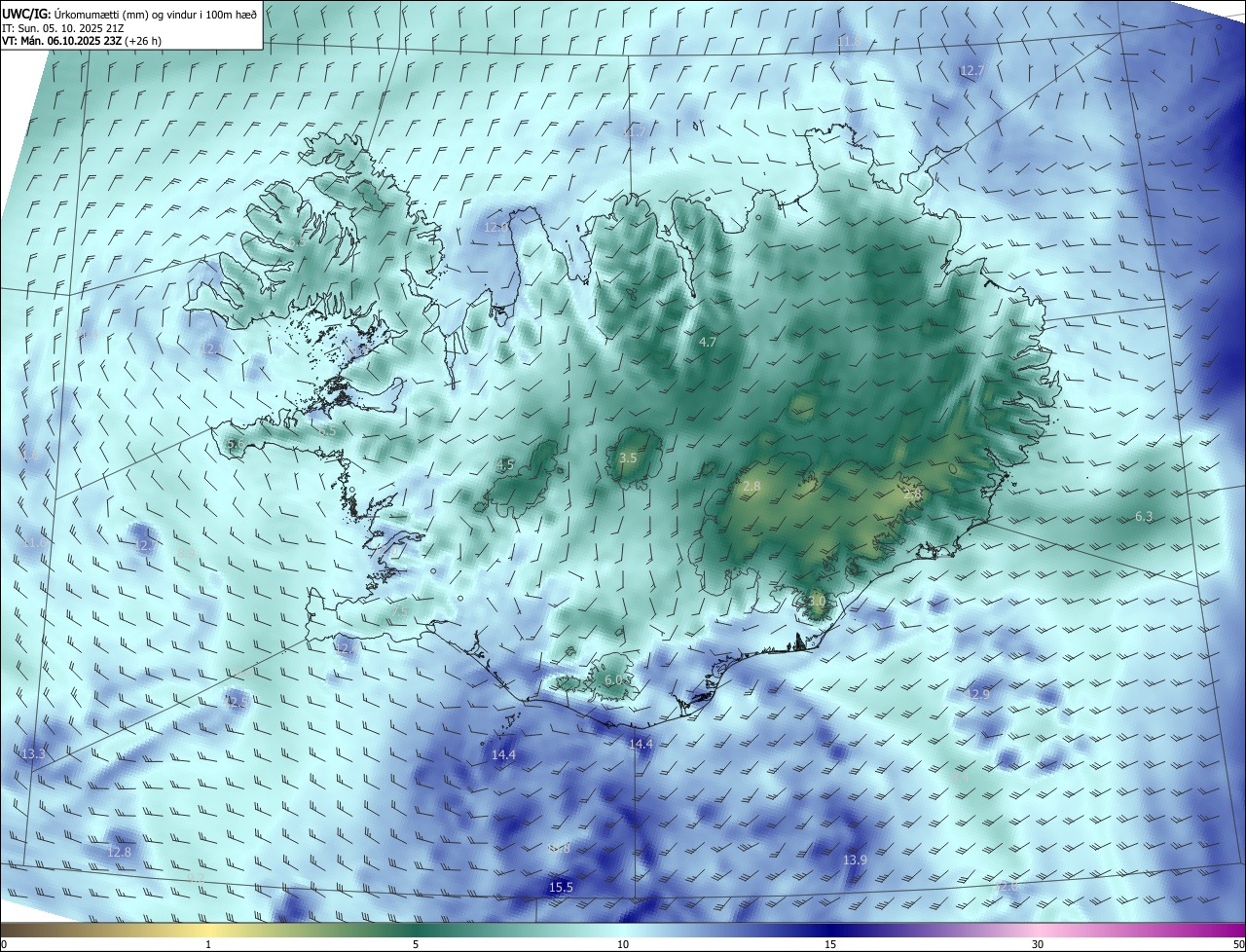Click the 7.5 value label

pos(401,611)
